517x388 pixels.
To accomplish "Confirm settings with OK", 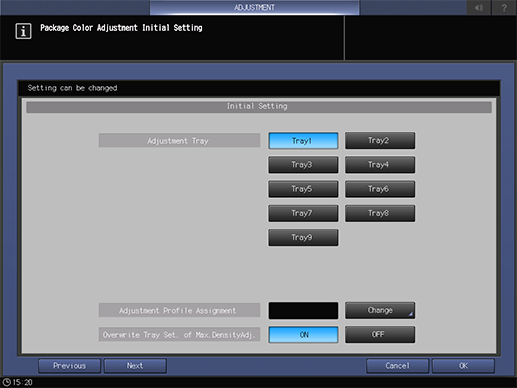I will pos(463,366).
